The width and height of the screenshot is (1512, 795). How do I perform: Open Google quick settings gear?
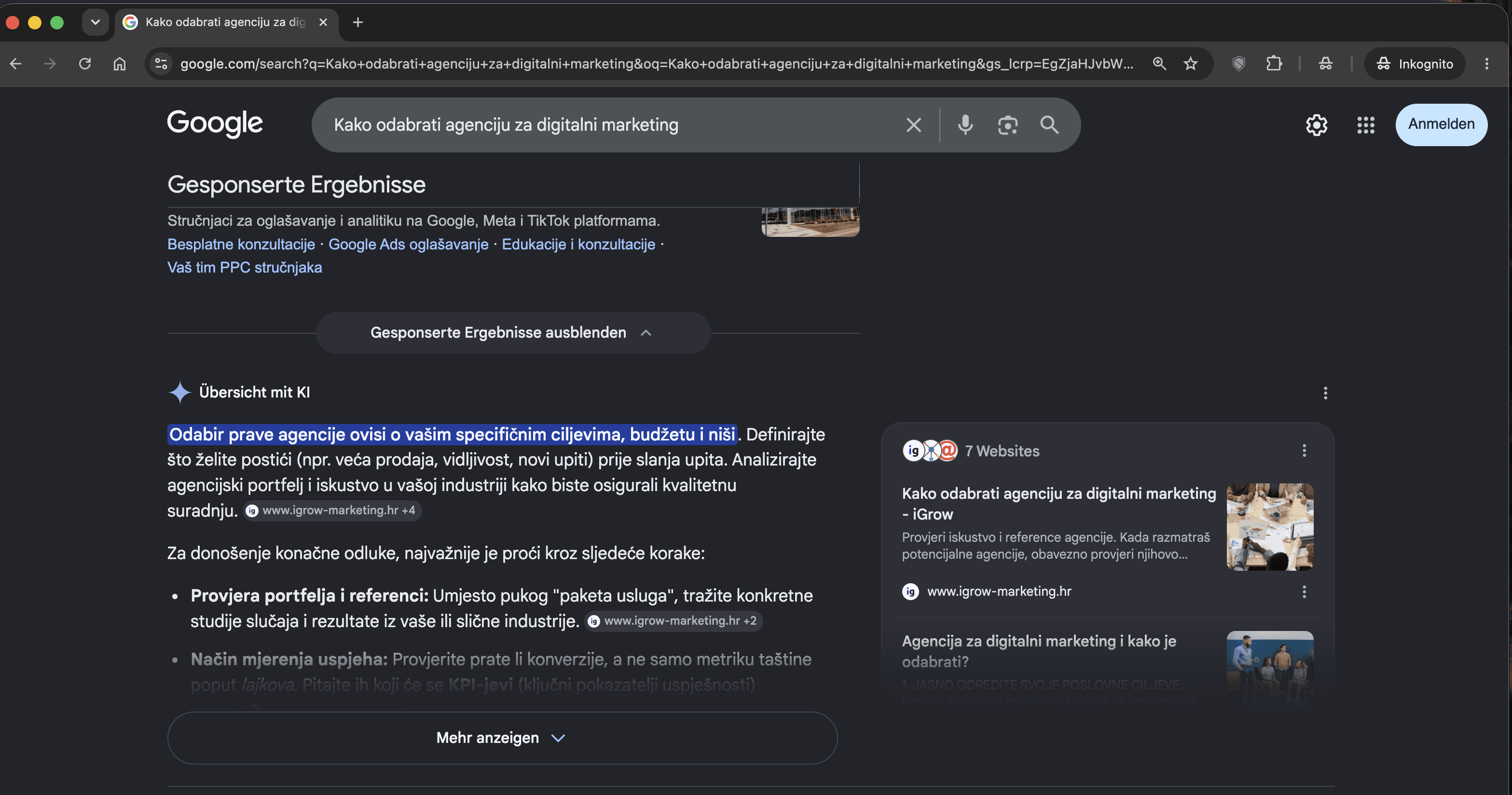pos(1317,125)
